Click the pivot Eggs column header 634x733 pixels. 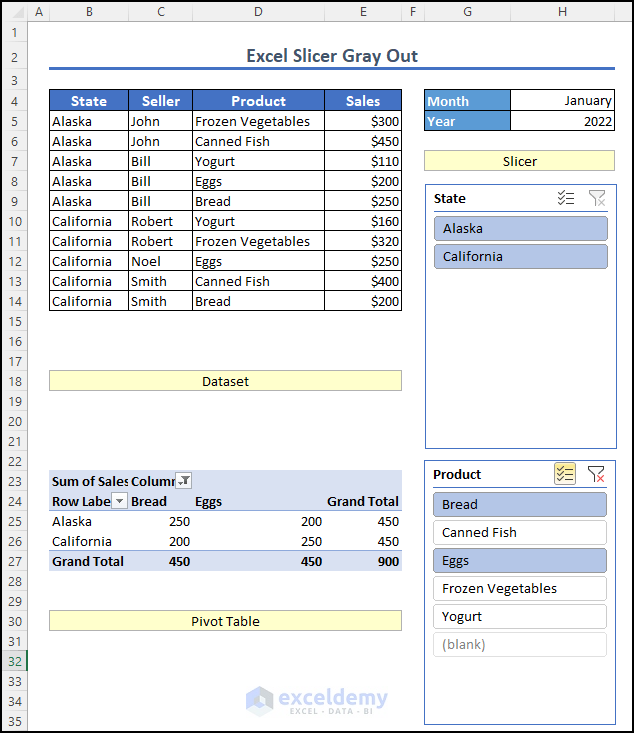pos(259,501)
